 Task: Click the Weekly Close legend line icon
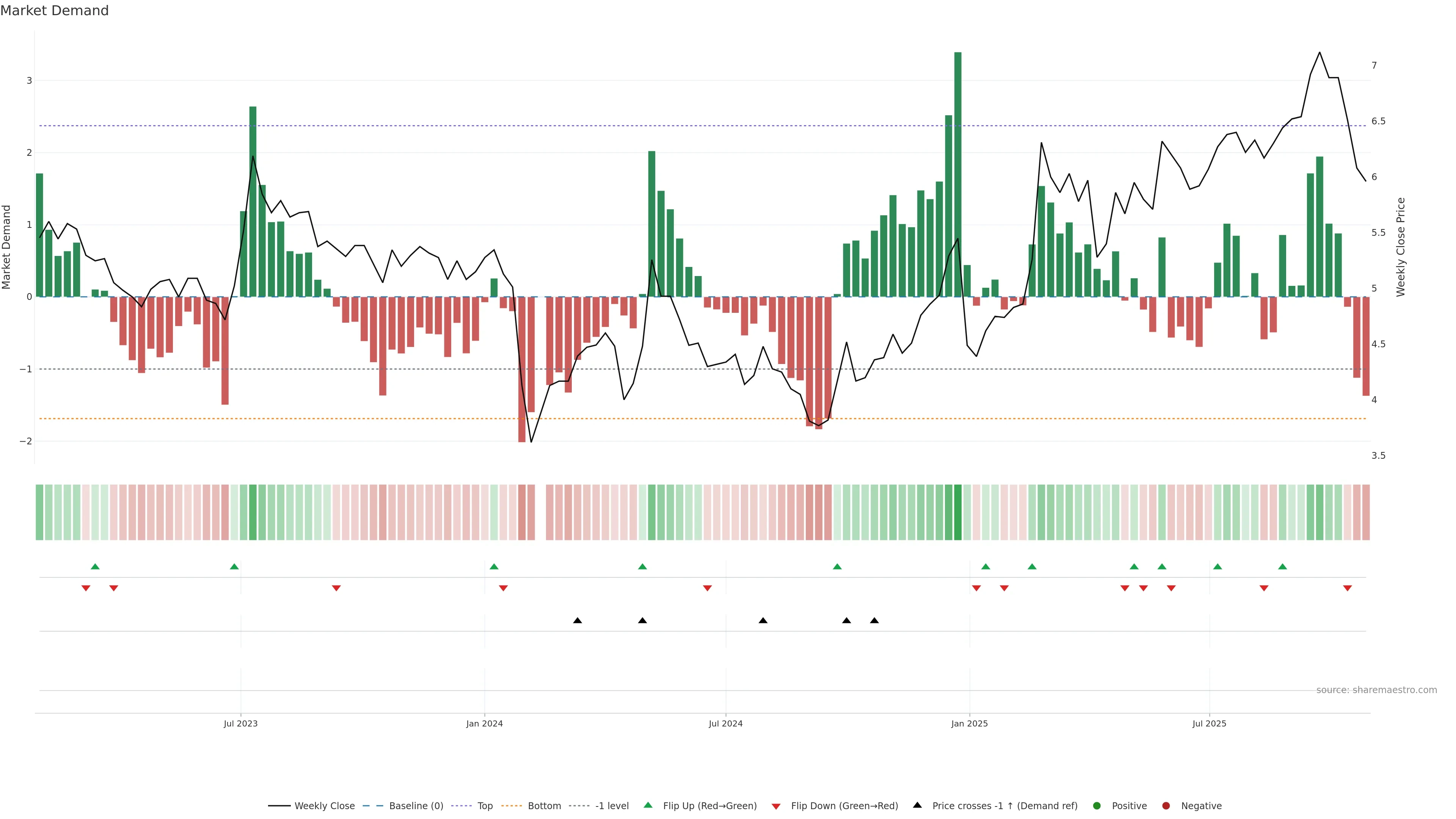(279, 806)
